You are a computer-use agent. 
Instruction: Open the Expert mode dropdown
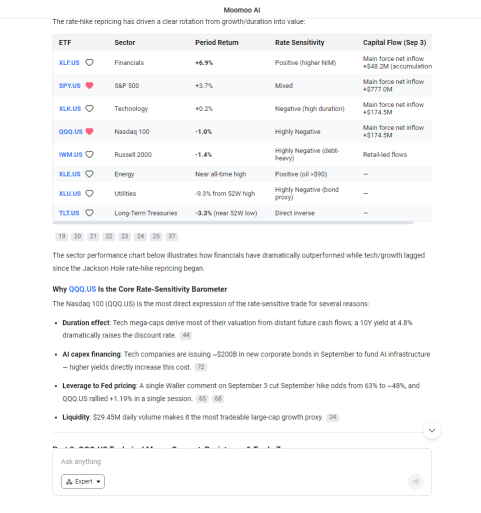[83, 481]
